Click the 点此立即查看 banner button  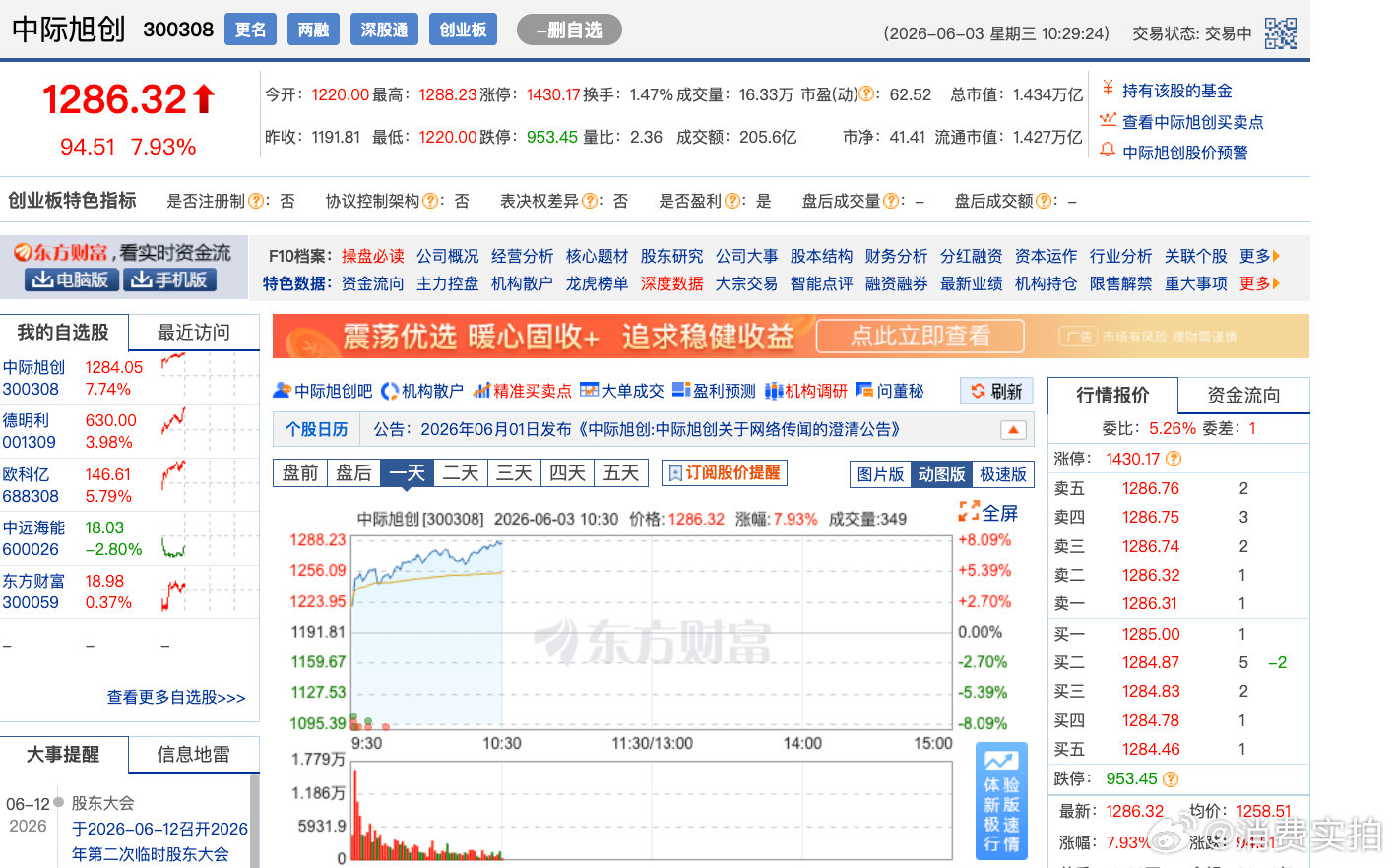pos(920,337)
